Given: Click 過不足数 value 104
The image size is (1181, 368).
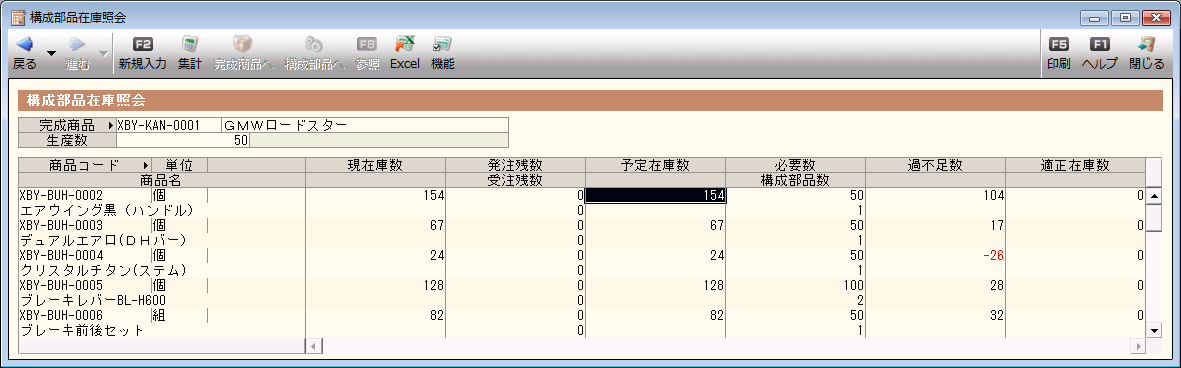Looking at the screenshot, I should [x=992, y=196].
